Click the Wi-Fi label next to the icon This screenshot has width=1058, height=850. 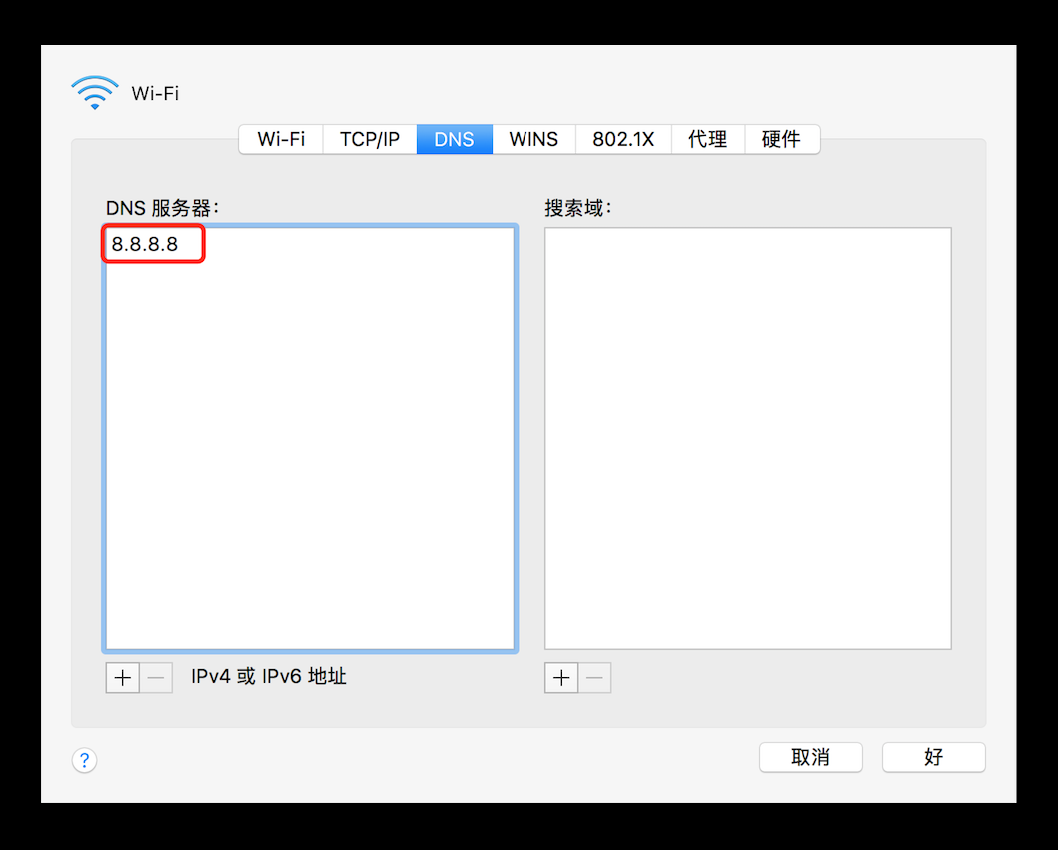click(155, 93)
